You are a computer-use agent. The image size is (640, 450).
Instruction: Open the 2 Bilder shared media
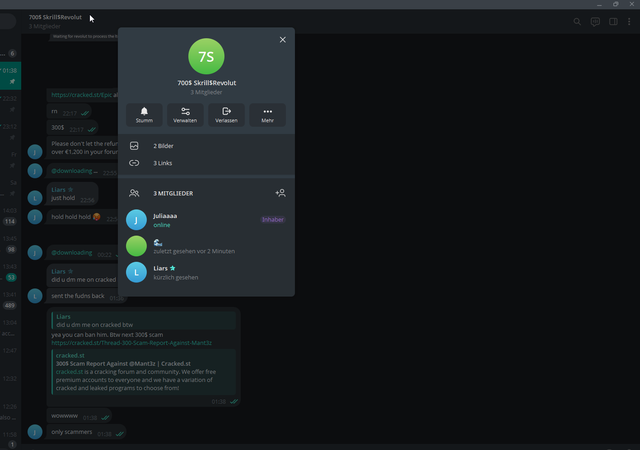[206, 146]
